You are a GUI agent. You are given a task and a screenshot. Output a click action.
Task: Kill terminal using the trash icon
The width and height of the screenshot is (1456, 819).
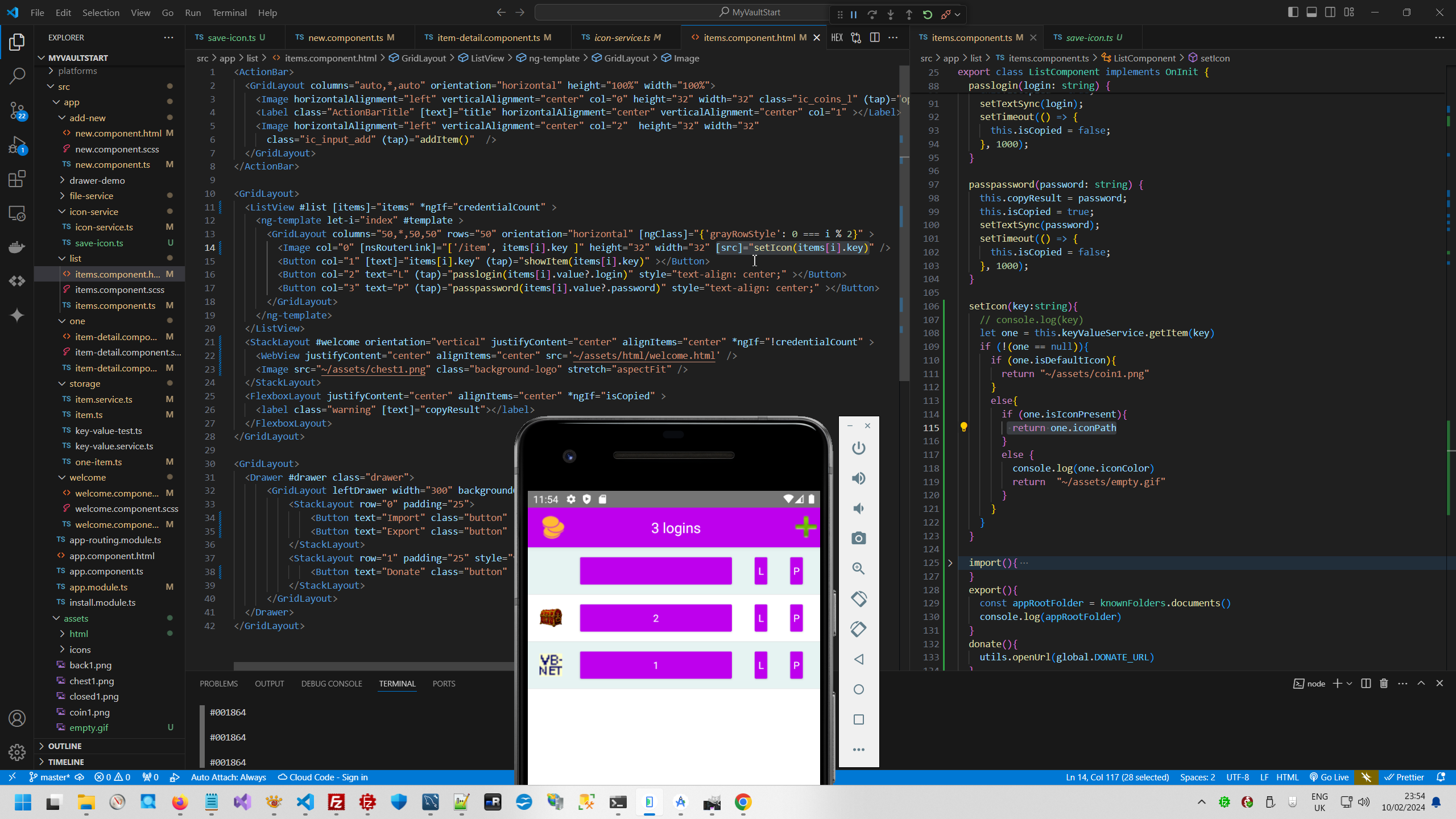[1384, 683]
